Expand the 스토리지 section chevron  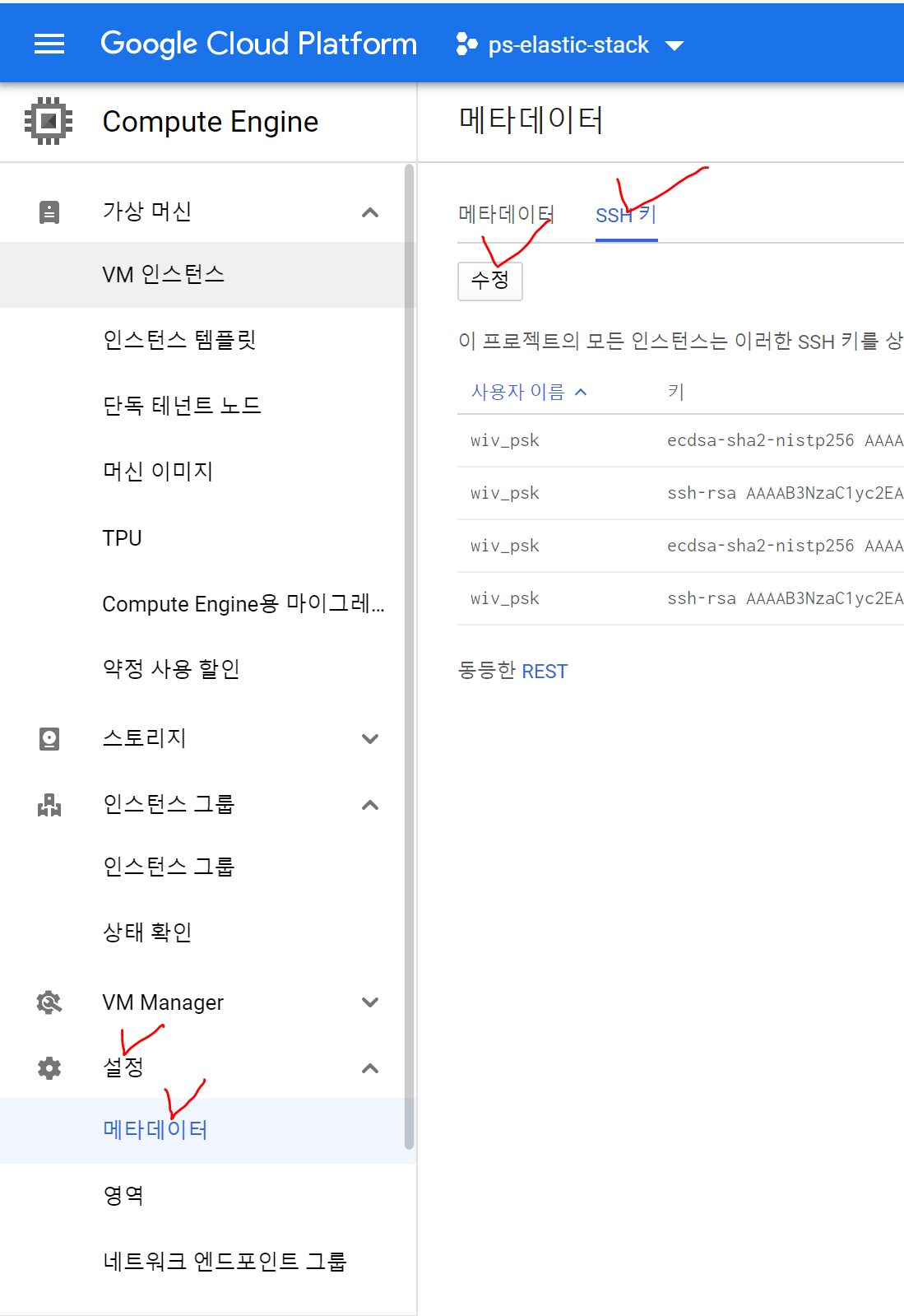point(370,738)
